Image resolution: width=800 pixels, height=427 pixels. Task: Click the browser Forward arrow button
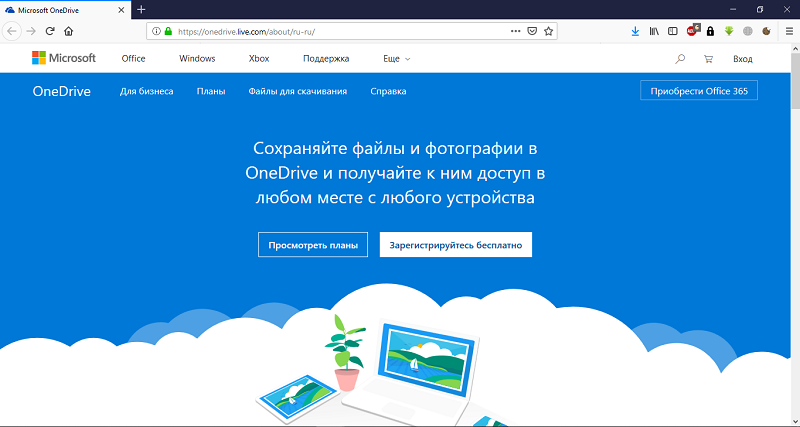click(31, 31)
